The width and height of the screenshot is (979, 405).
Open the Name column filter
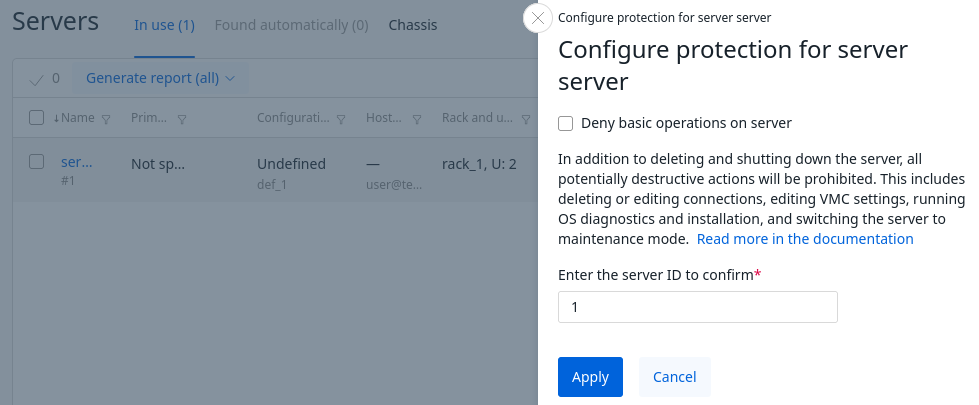click(106, 119)
